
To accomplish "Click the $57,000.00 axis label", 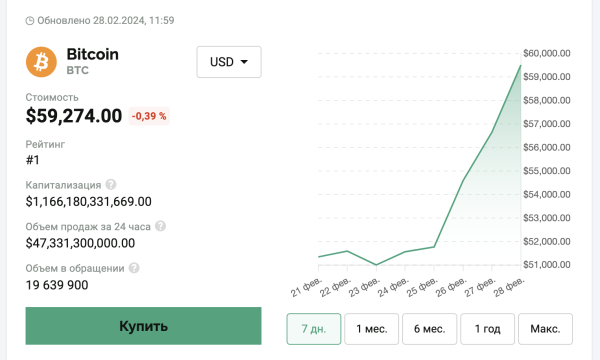I will pyautogui.click(x=547, y=124).
